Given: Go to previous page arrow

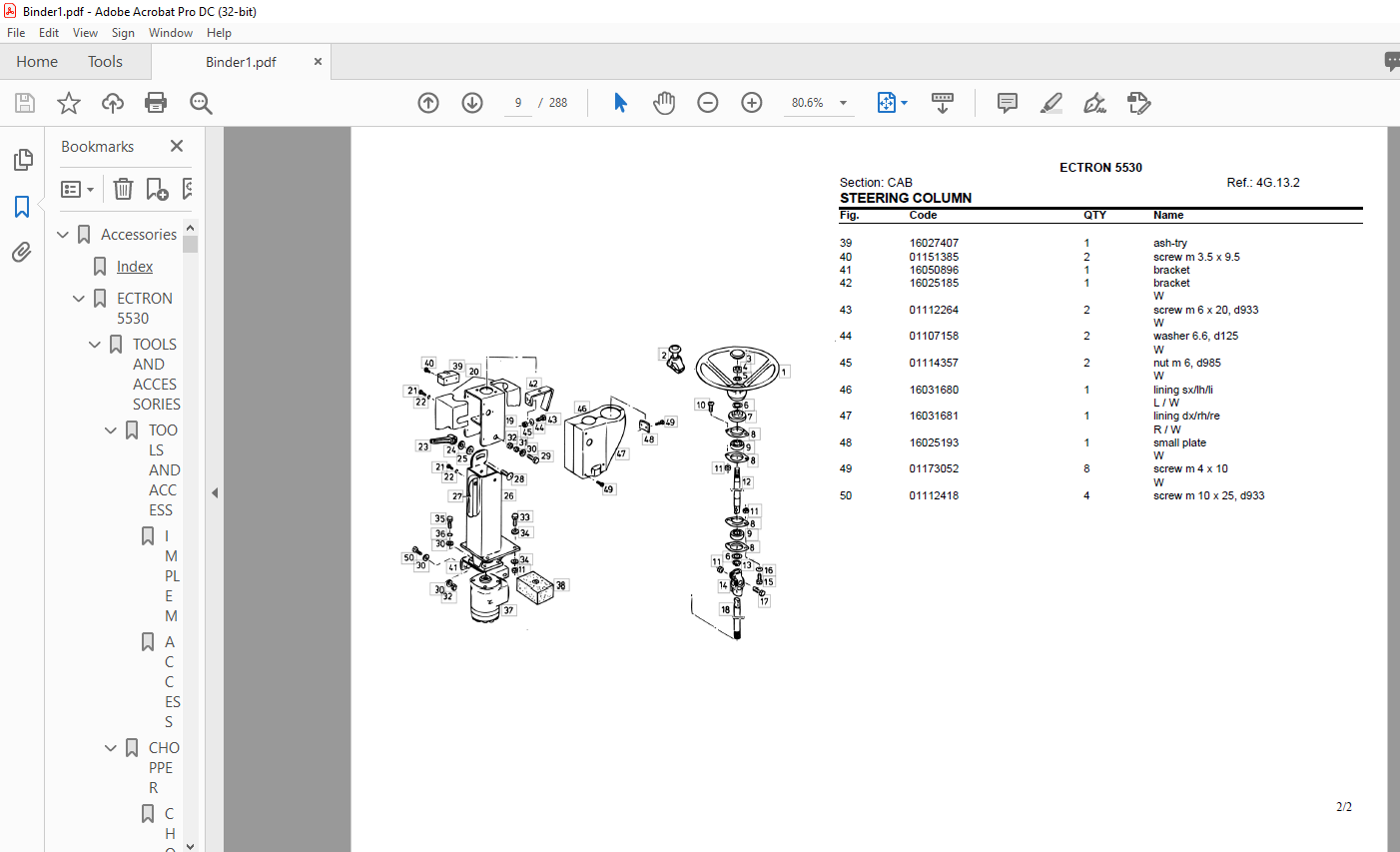Looking at the screenshot, I should (428, 103).
